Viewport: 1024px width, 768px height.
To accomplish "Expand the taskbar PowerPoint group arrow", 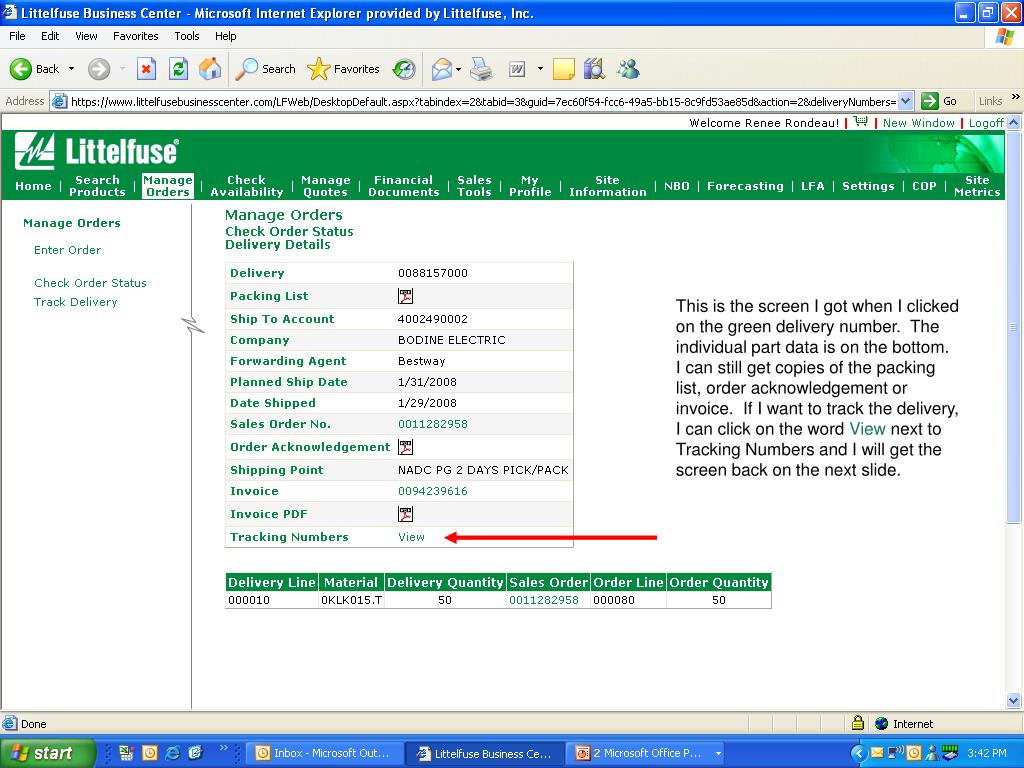I will pyautogui.click(x=718, y=753).
